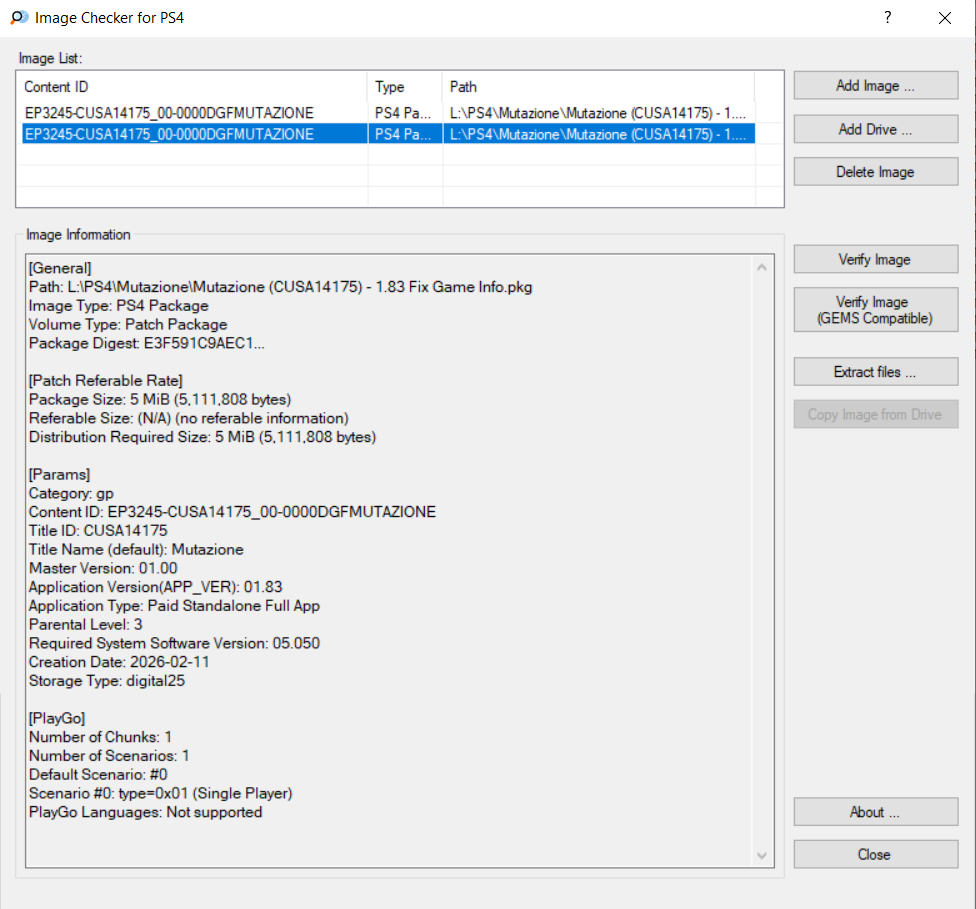The height and width of the screenshot is (909, 976).
Task: Click the Title ID line in Image Information
Action: coord(98,531)
